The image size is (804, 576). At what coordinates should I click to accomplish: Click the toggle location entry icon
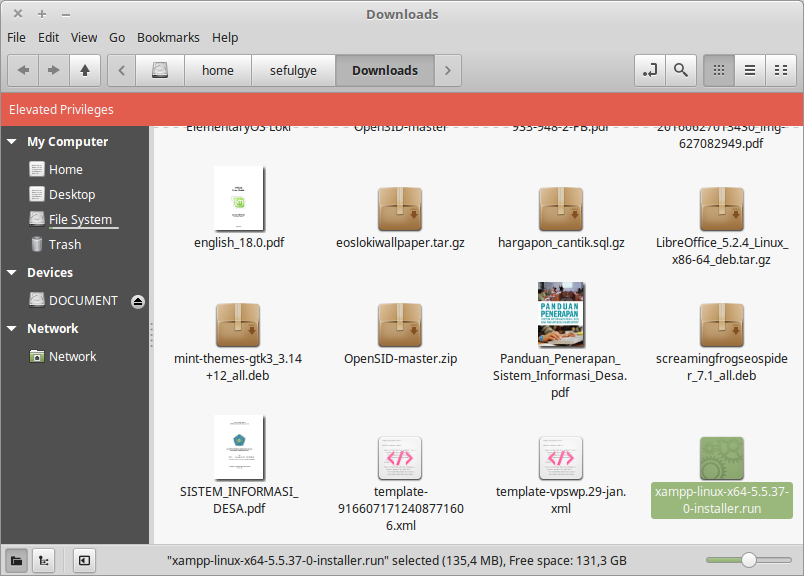[x=650, y=70]
